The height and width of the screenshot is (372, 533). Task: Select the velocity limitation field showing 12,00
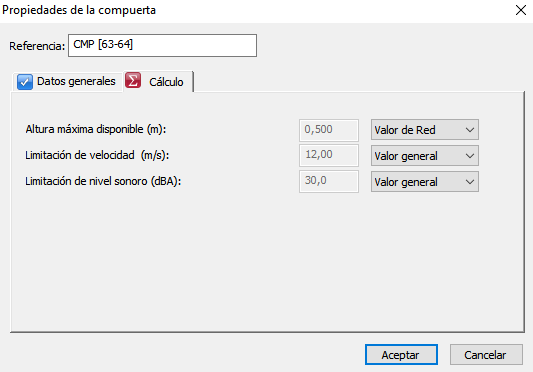click(329, 155)
